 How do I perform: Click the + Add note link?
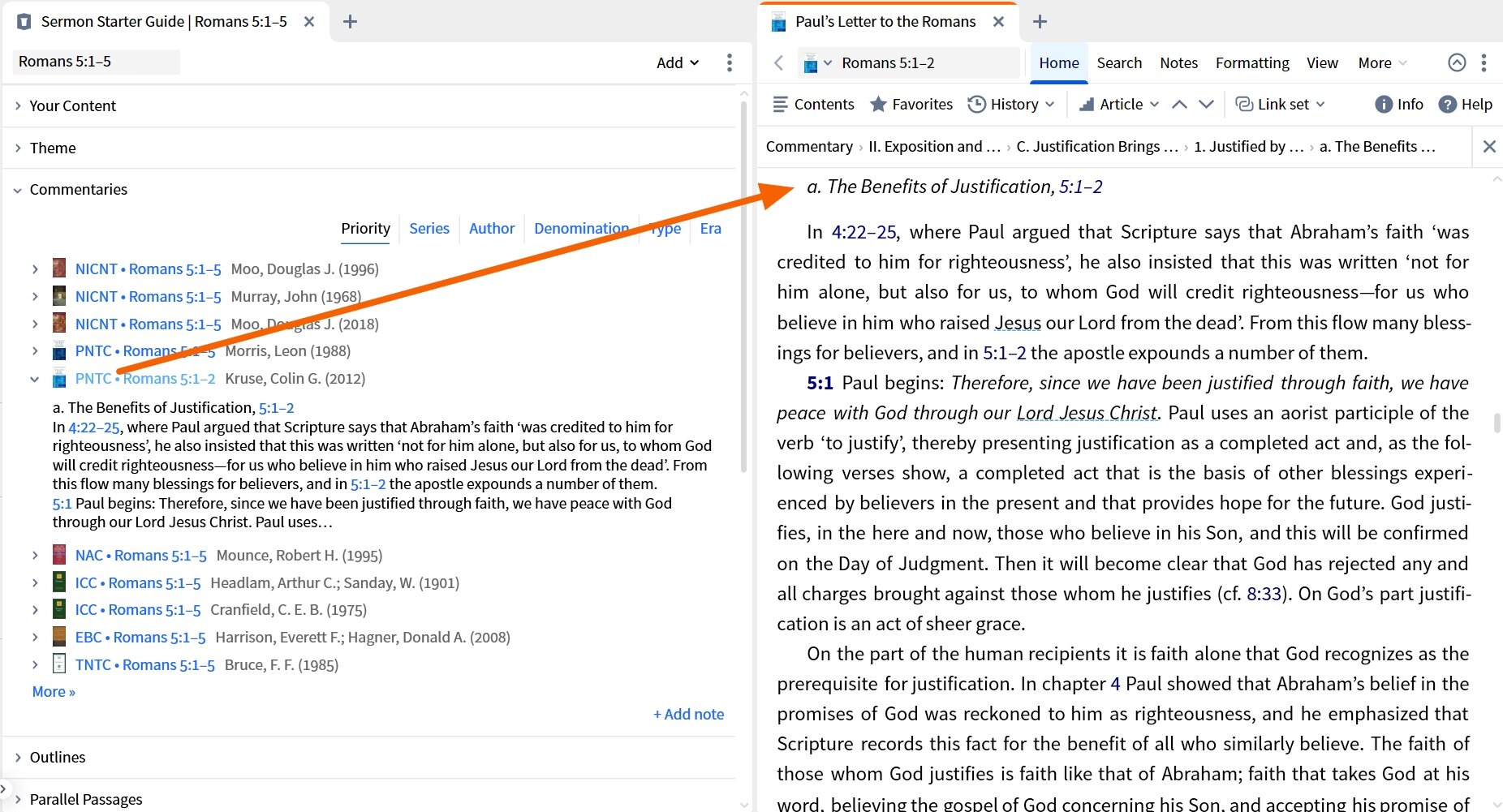pos(688,714)
